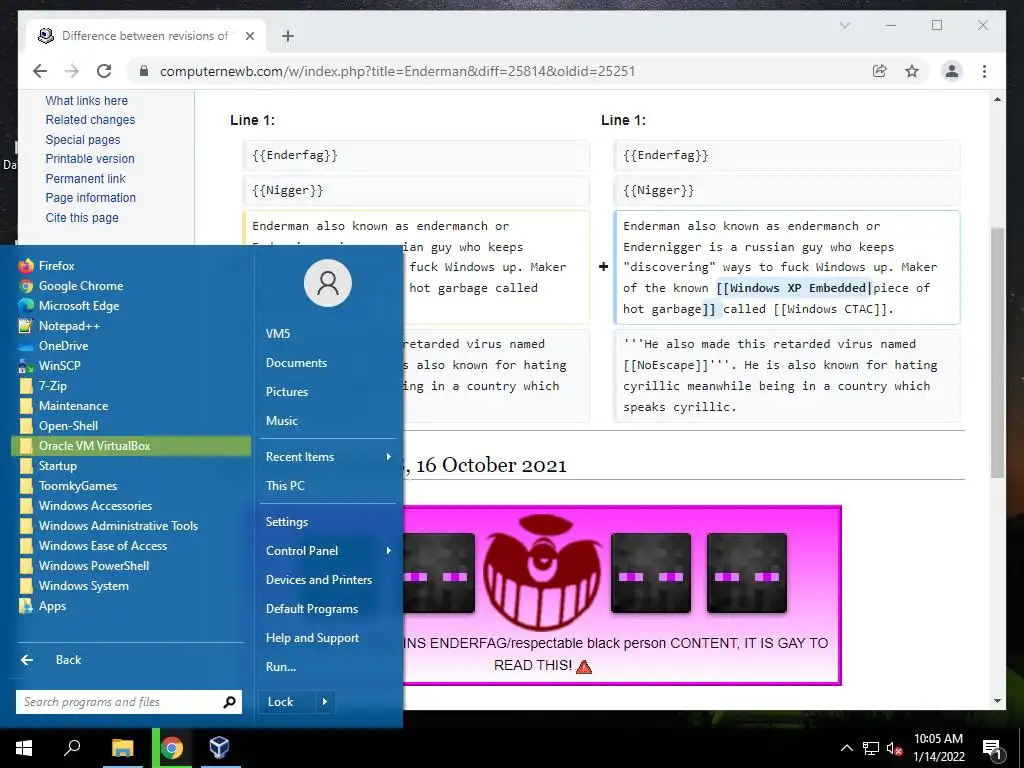Viewport: 1024px width, 768px height.
Task: Close the Difference between revisions tab
Action: pos(249,36)
